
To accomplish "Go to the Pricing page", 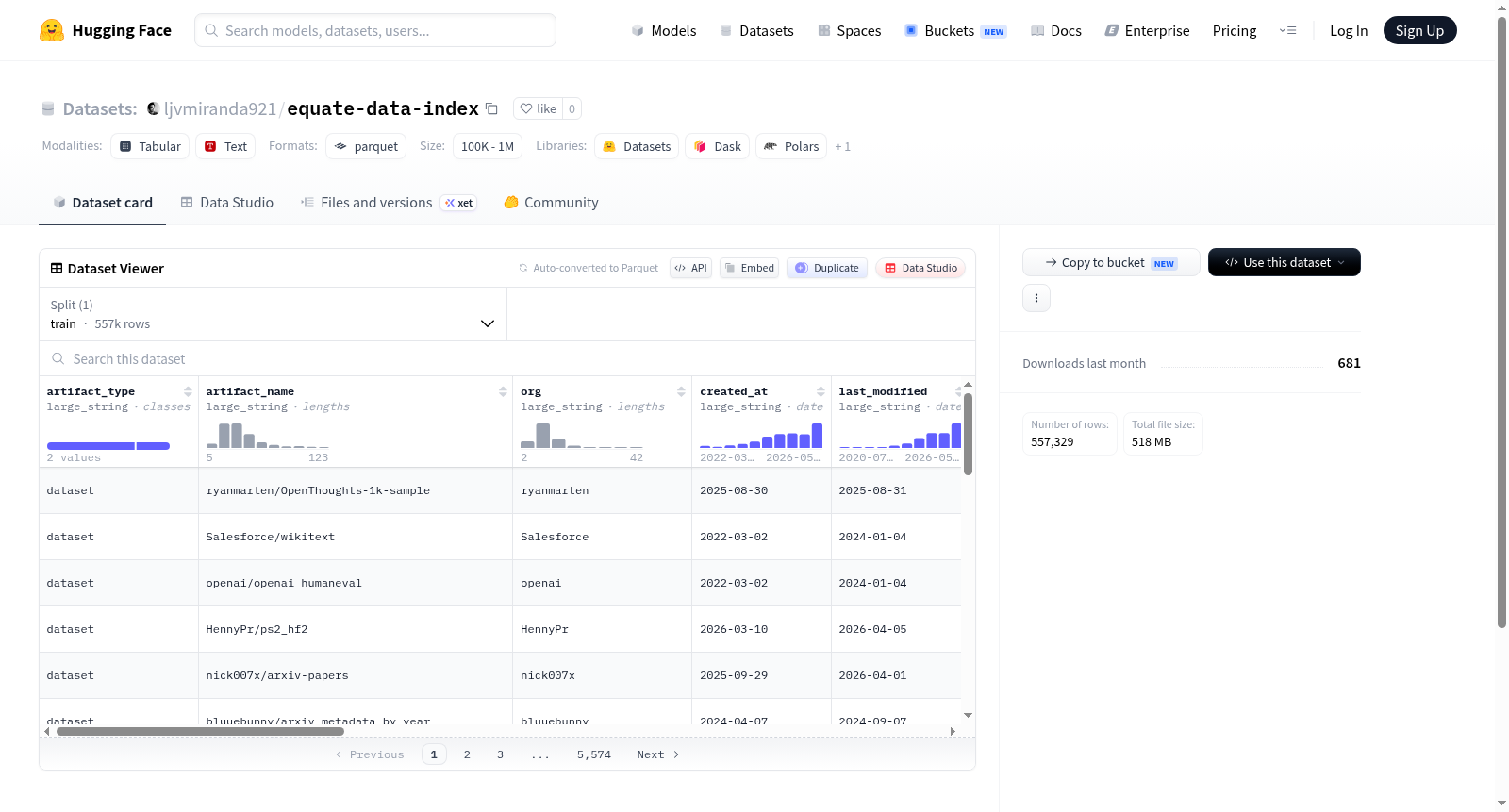I will point(1235,30).
